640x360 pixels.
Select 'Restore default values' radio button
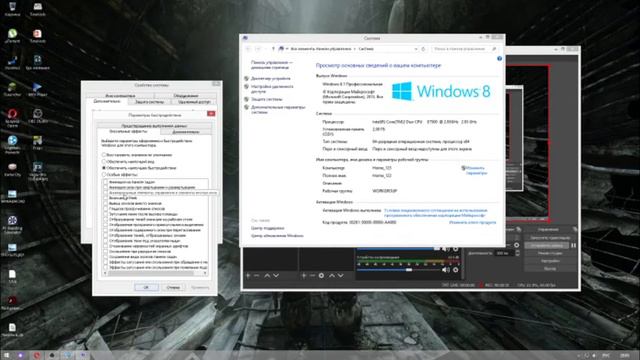[x=104, y=155]
